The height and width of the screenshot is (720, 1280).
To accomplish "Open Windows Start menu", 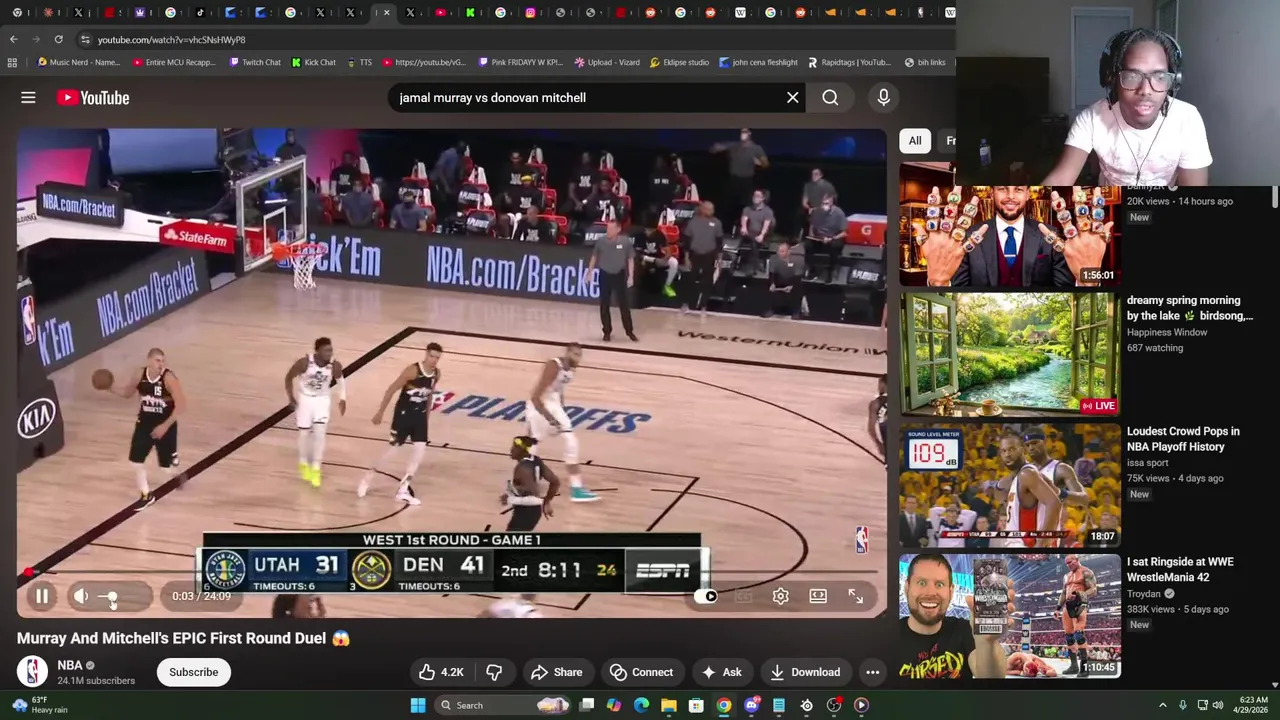I will [418, 705].
